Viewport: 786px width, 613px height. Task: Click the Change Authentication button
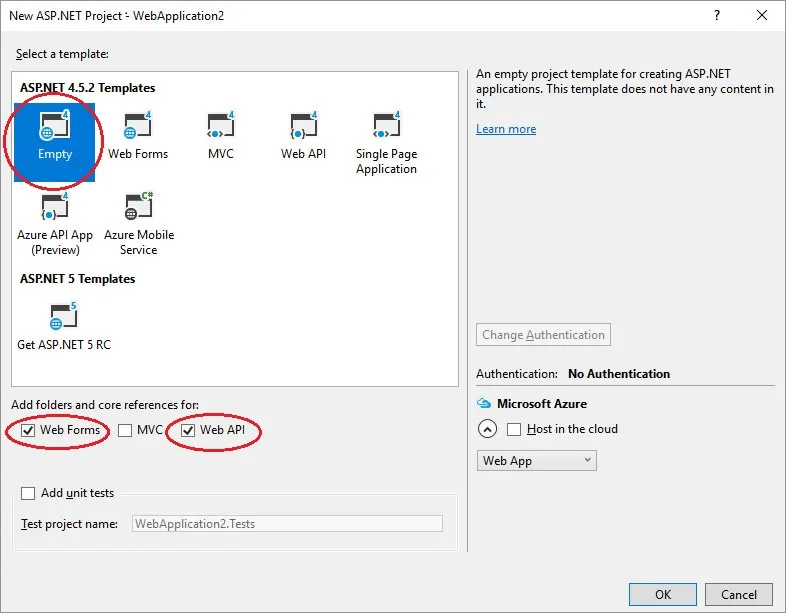coord(543,334)
